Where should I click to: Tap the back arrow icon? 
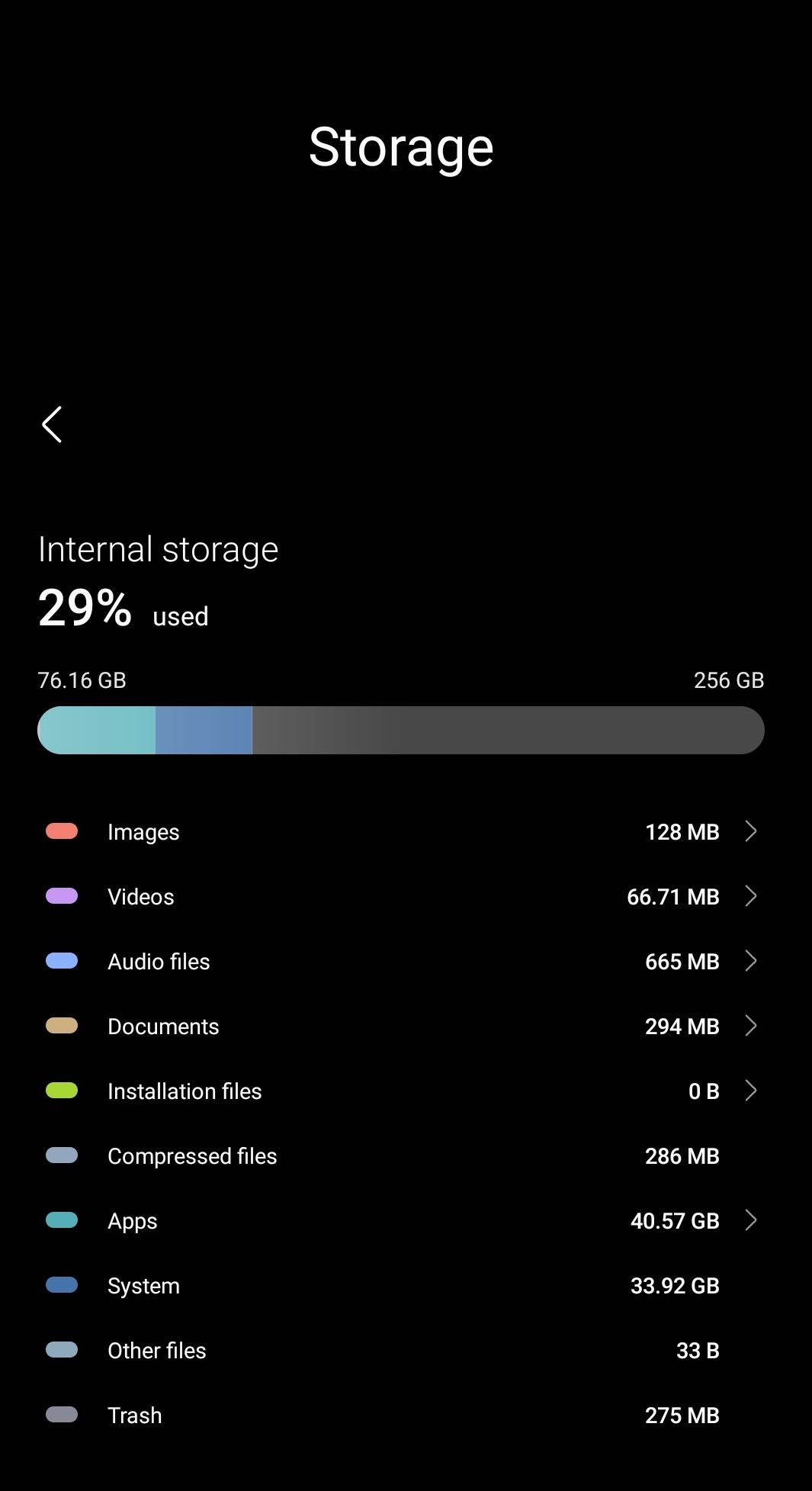click(52, 425)
